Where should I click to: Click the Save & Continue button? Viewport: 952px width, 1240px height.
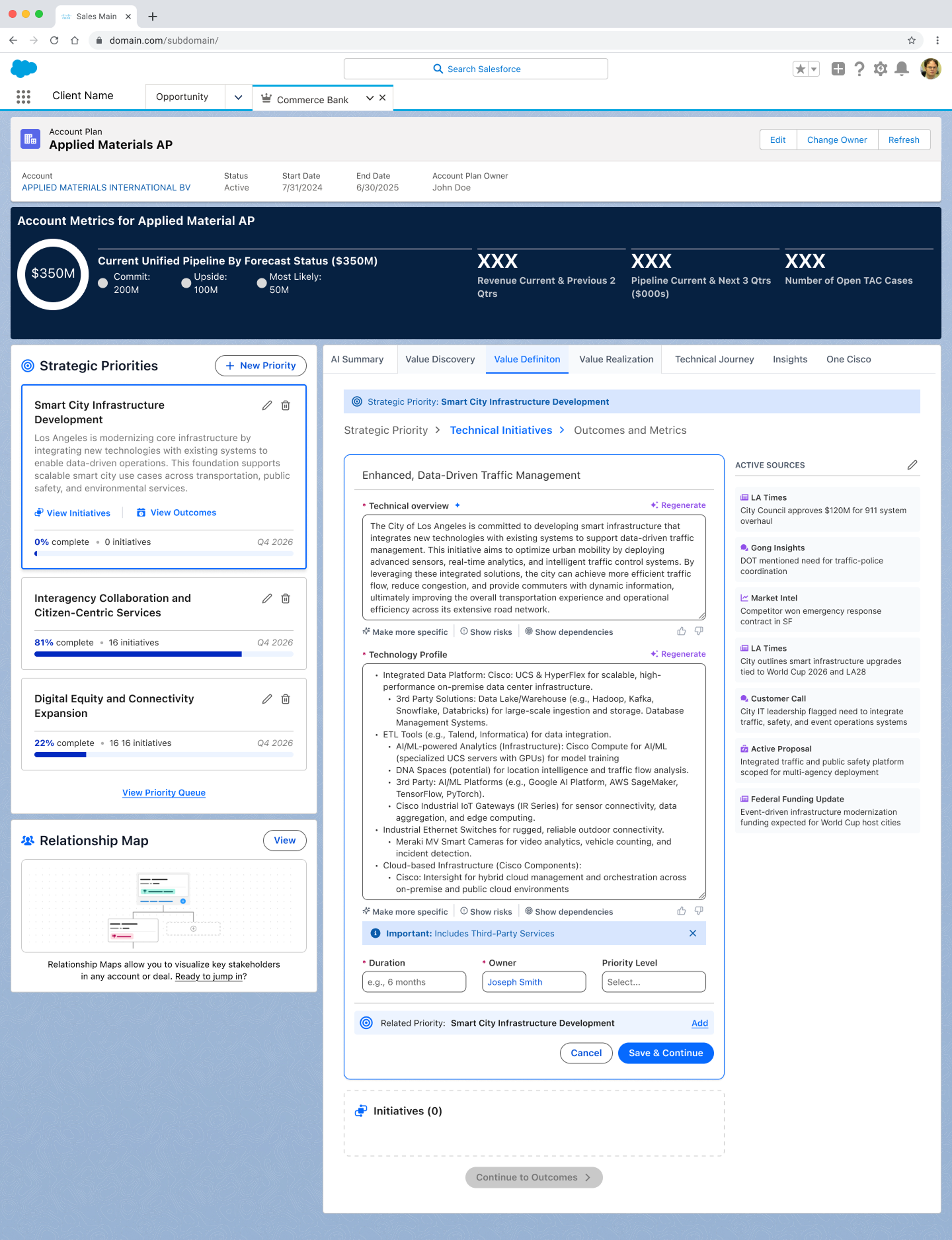665,1053
